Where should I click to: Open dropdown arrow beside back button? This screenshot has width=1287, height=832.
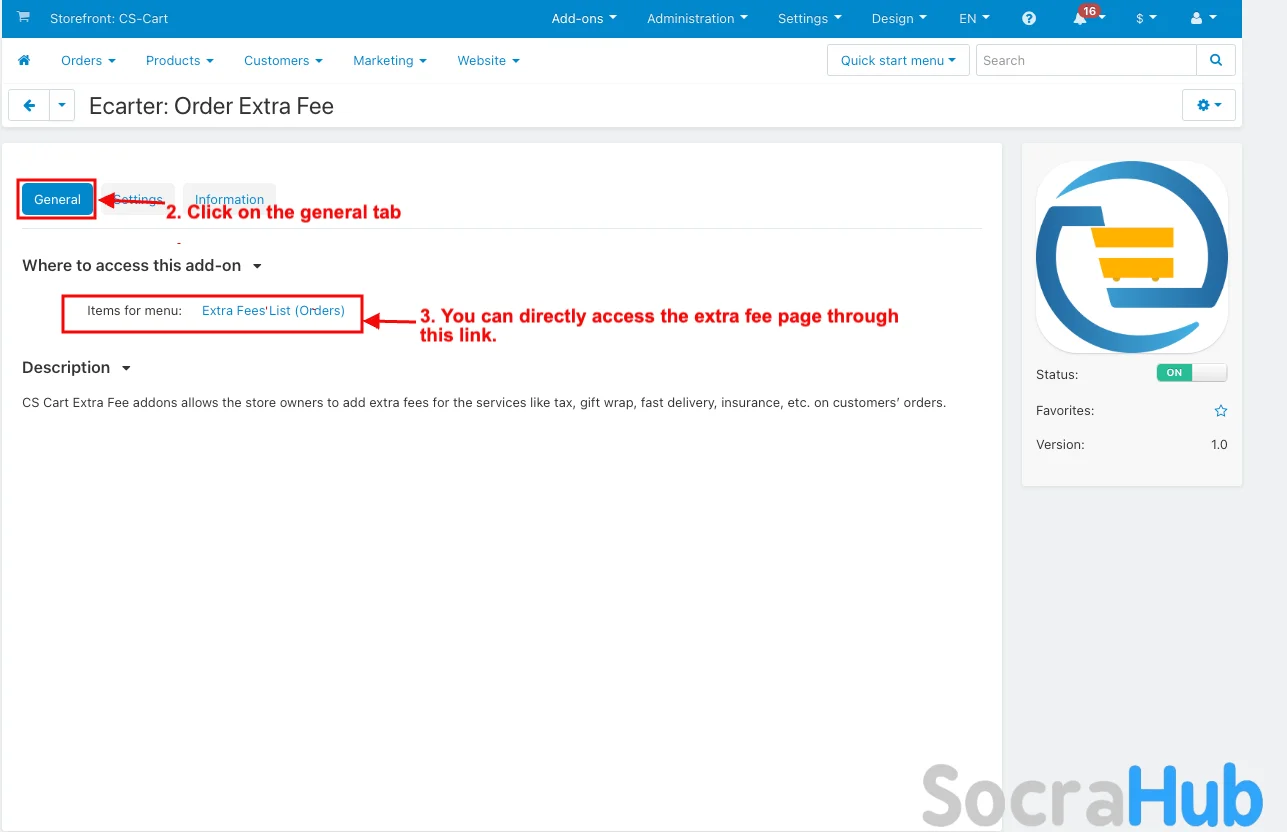[x=62, y=105]
